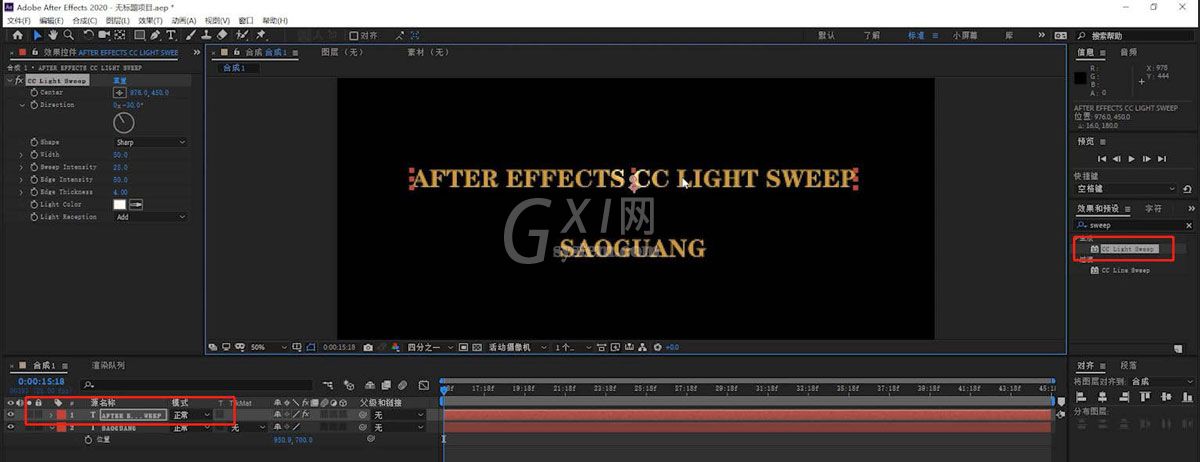Click the Home icon in the toolbar
Screen dimensions: 1200x462
17,35
